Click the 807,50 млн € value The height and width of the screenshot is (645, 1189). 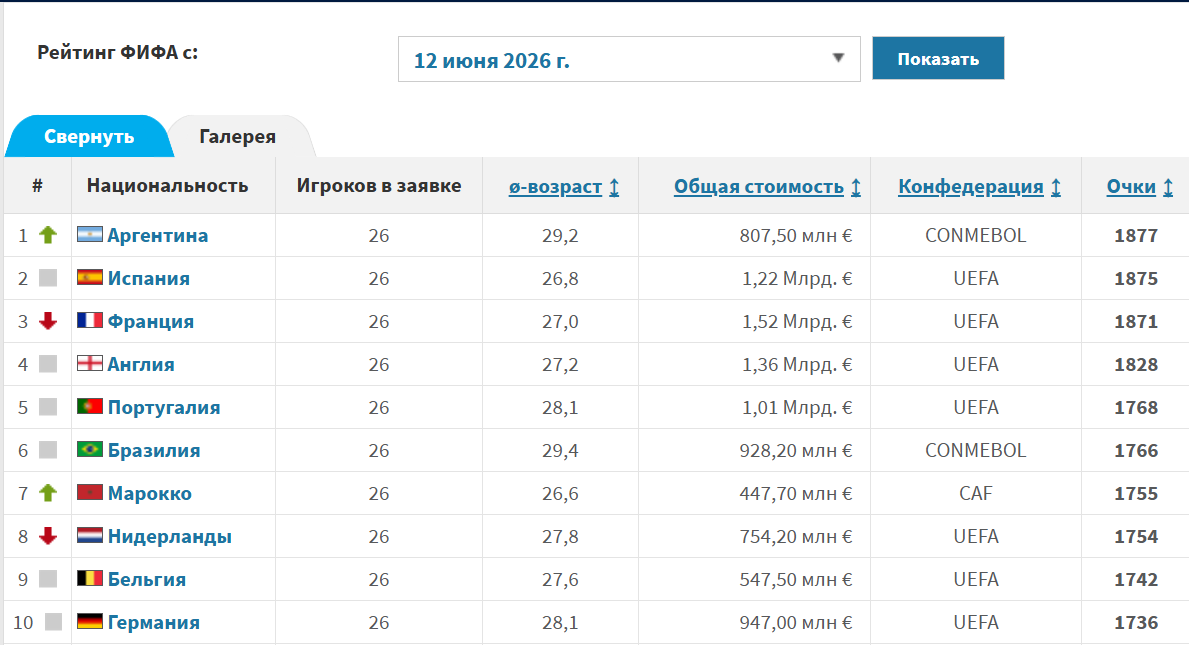[796, 236]
